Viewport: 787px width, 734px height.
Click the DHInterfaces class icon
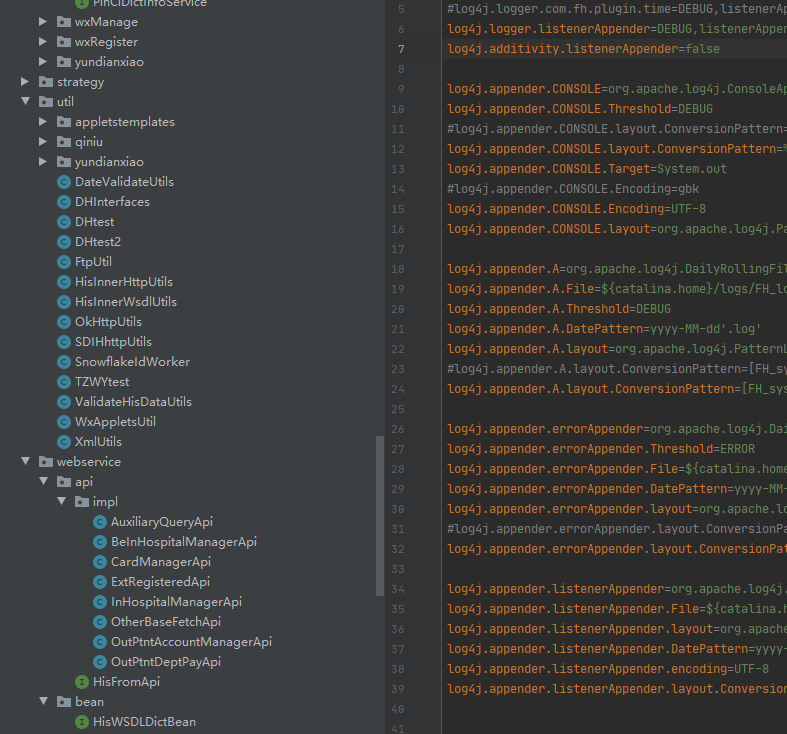click(x=64, y=202)
